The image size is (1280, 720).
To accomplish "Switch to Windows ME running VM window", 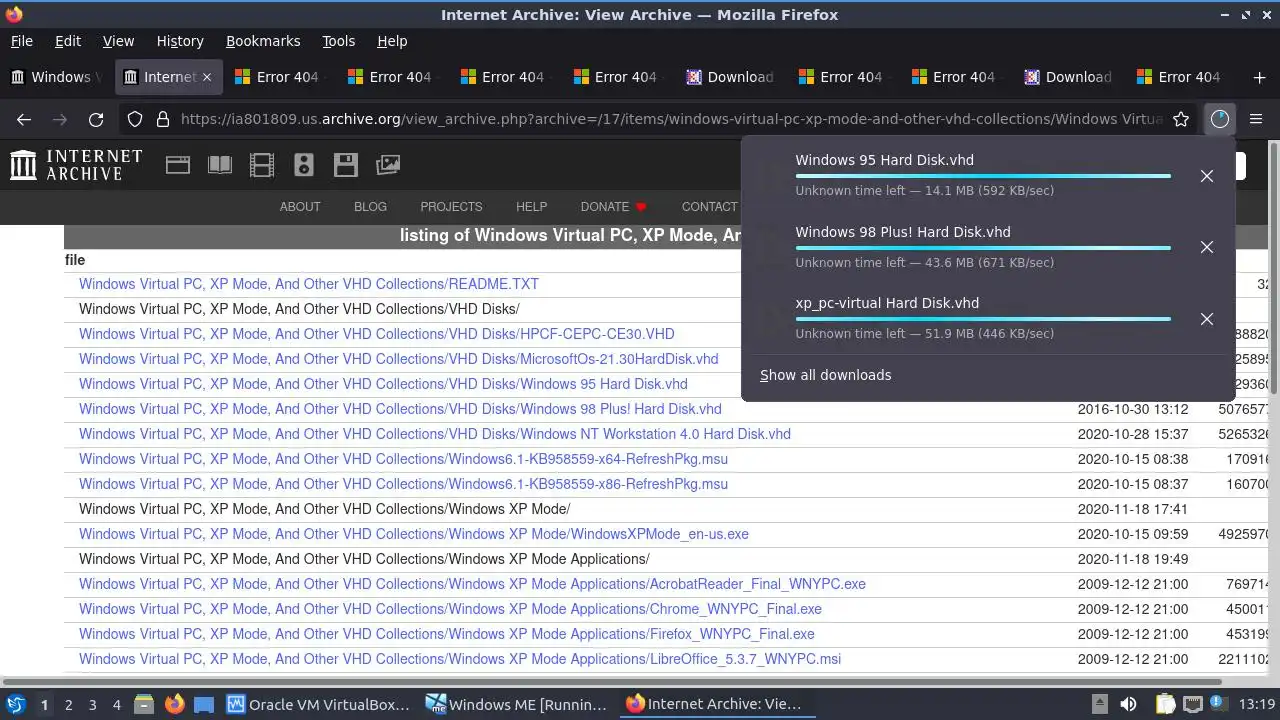I will (518, 704).
